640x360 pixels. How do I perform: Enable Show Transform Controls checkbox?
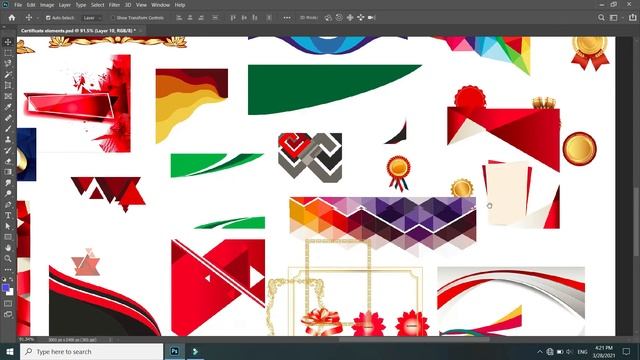(113, 18)
